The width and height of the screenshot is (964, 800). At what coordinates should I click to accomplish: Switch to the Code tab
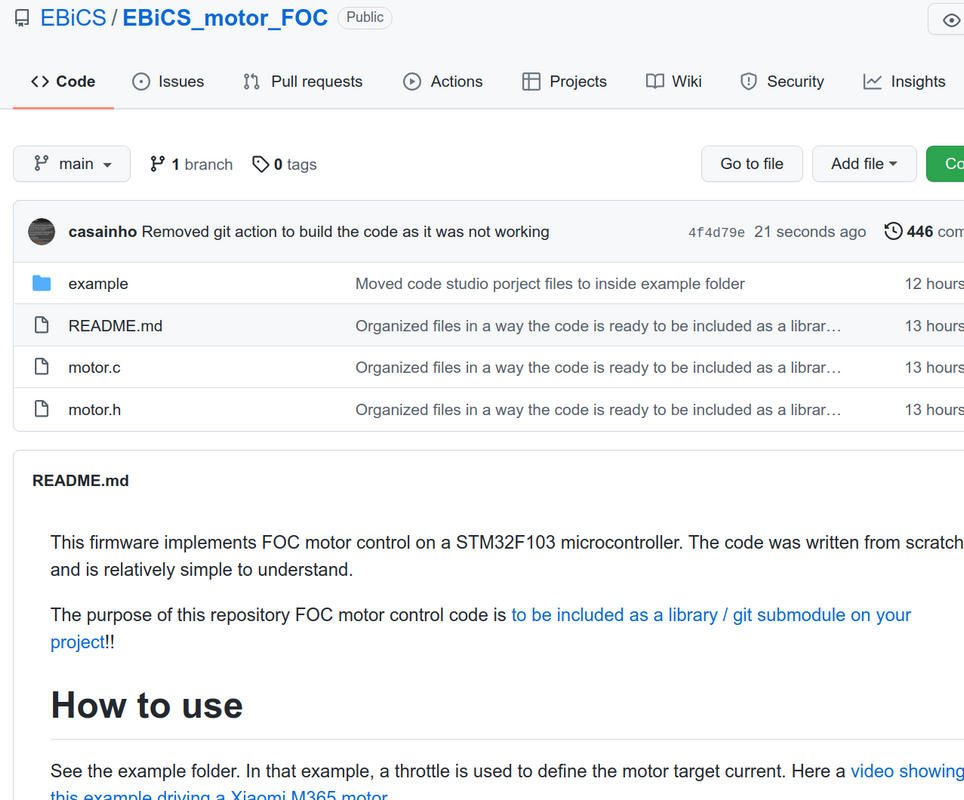63,81
